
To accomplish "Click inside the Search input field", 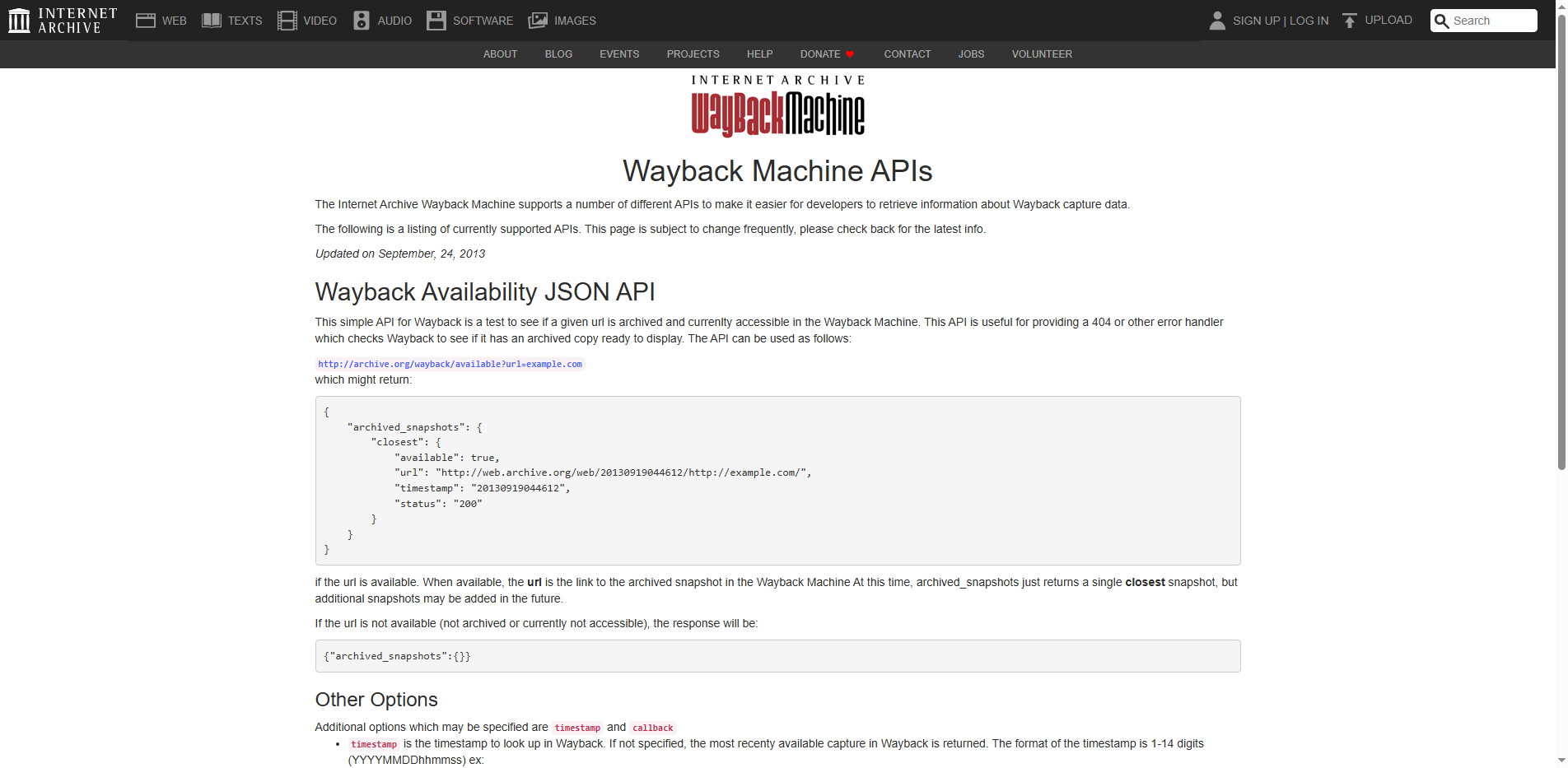I will pyautogui.click(x=1491, y=21).
